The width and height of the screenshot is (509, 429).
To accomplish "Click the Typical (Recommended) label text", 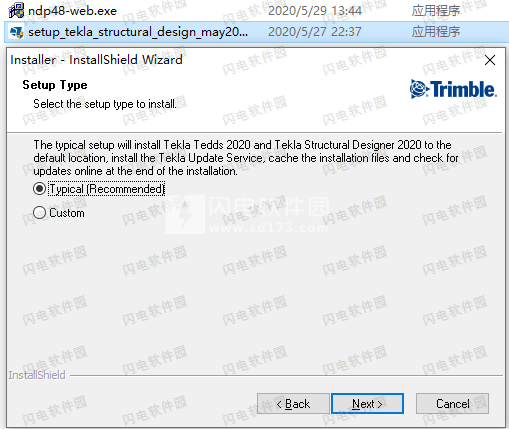I will [x=107, y=189].
